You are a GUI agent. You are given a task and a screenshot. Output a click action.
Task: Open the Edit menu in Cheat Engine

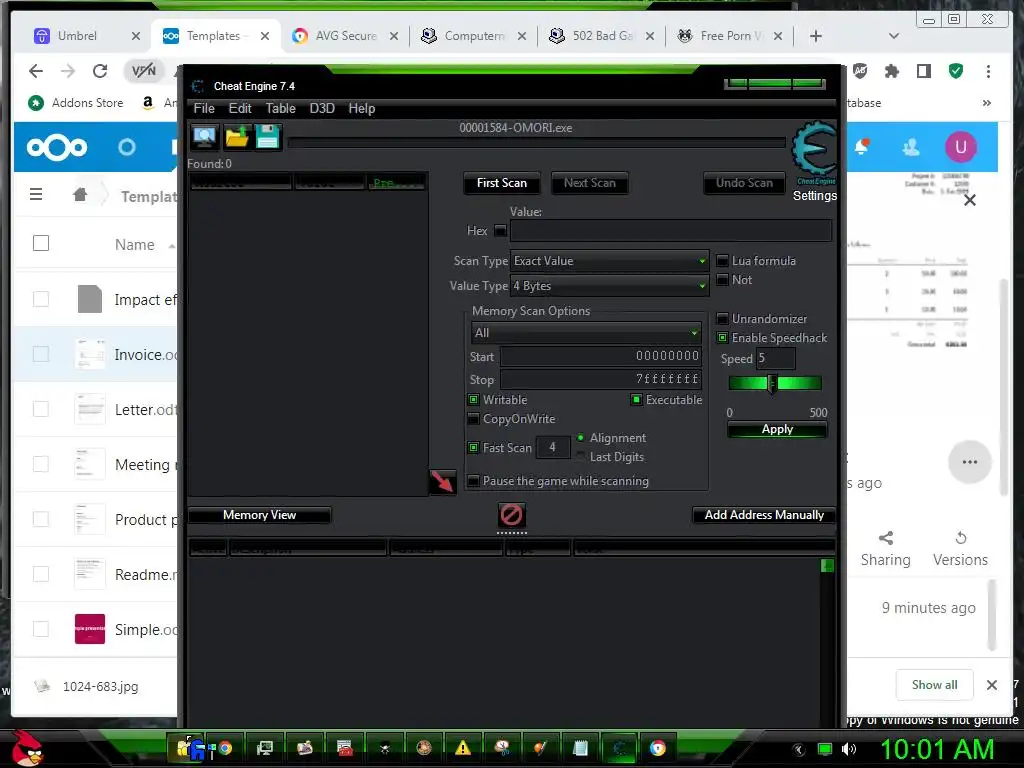click(x=240, y=108)
